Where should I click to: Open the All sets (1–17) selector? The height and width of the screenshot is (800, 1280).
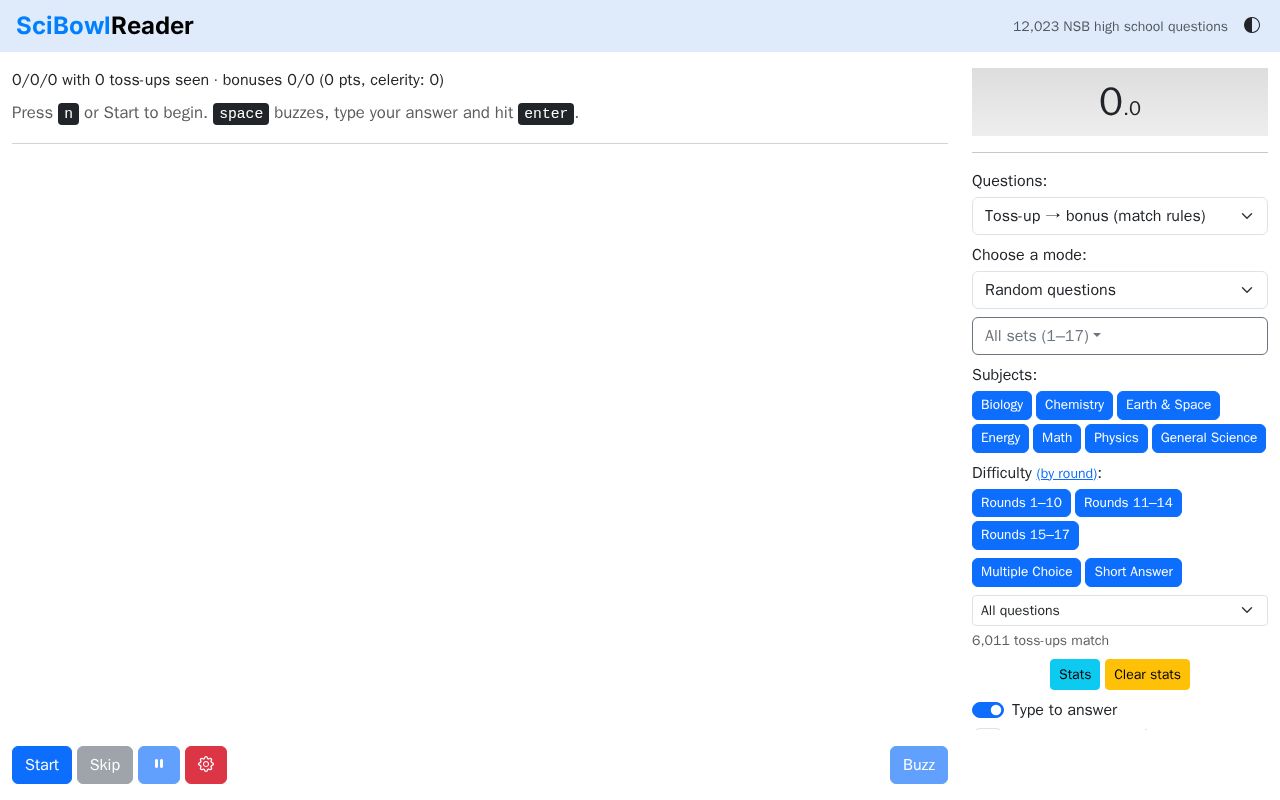click(1120, 336)
